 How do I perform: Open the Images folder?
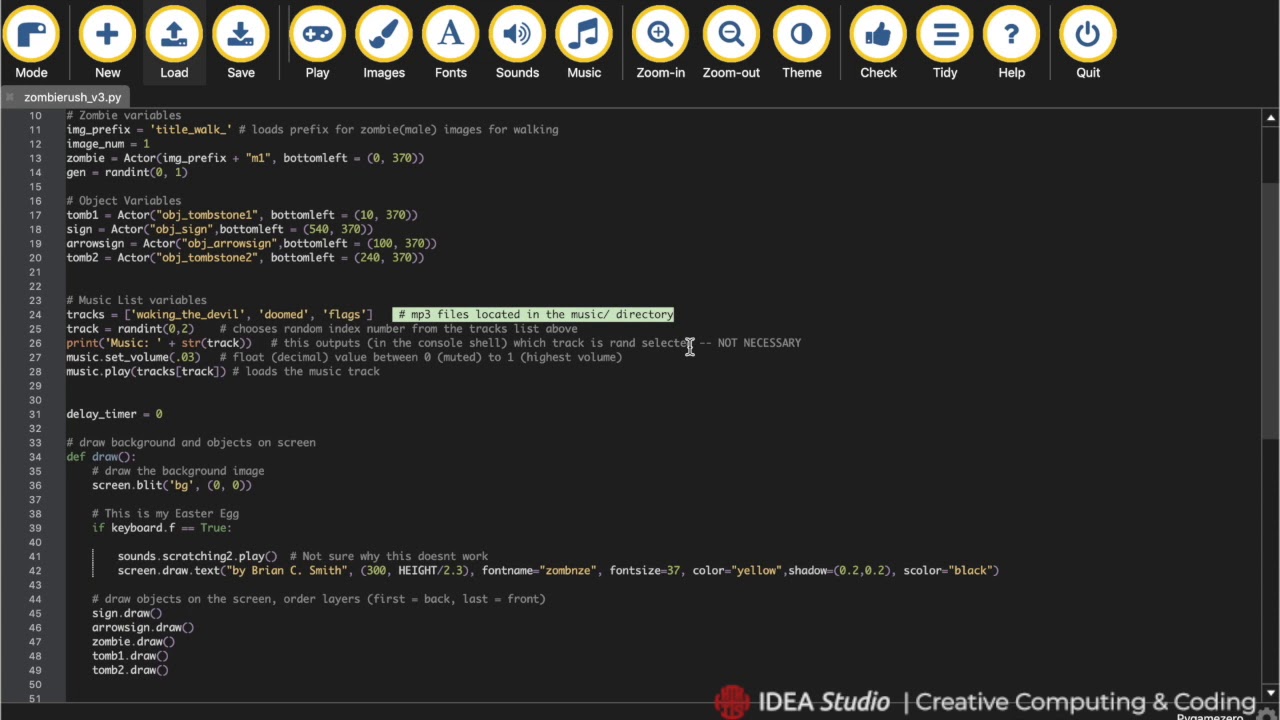[x=384, y=44]
